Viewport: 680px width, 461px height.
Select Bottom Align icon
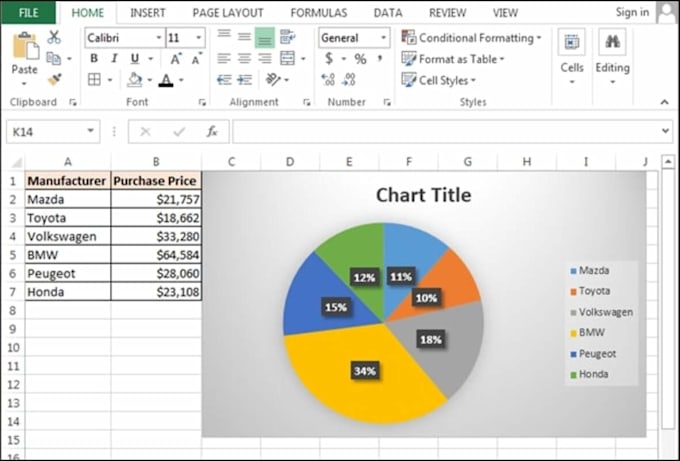(x=265, y=38)
